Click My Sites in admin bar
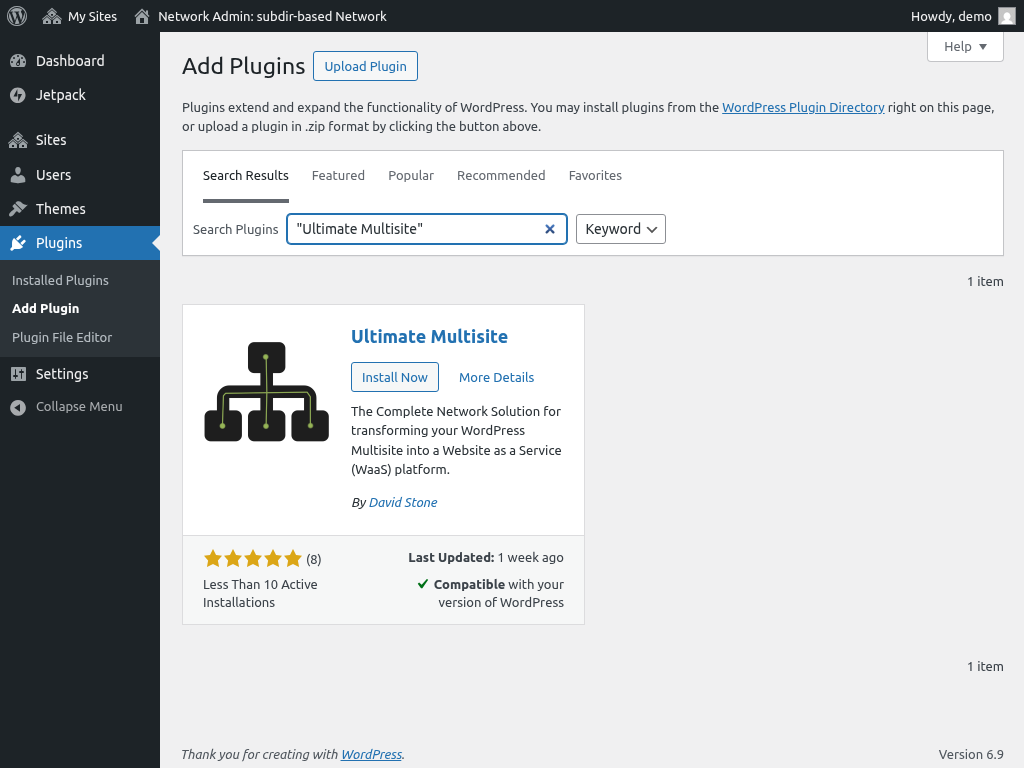This screenshot has height=768, width=1024. coord(92,16)
